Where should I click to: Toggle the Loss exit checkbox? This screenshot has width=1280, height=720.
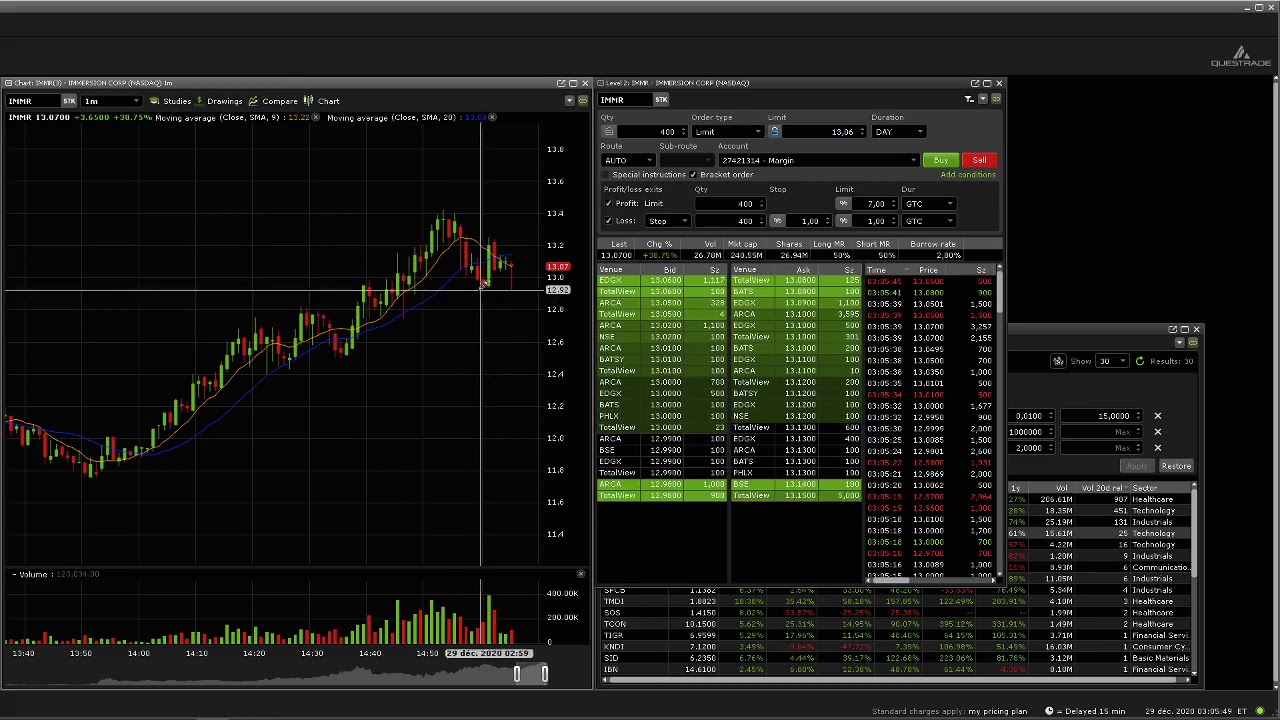click(x=608, y=221)
